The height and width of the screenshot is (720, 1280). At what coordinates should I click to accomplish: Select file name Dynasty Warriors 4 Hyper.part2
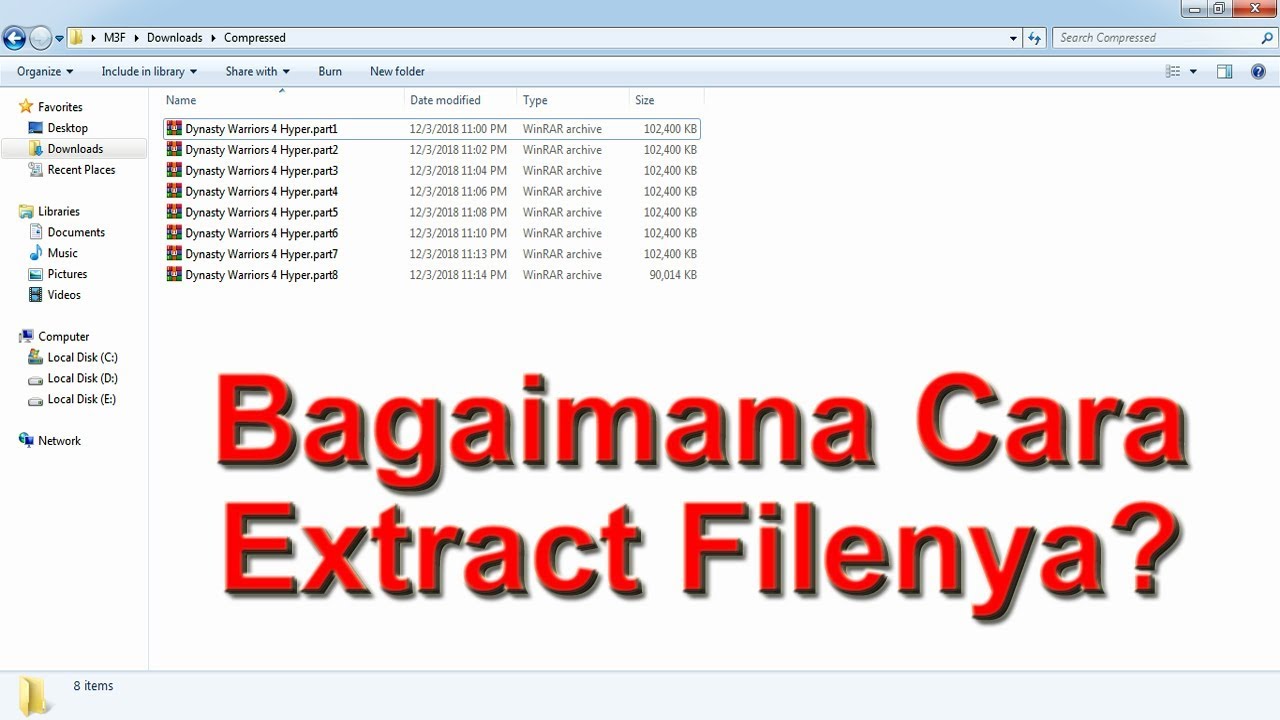262,150
